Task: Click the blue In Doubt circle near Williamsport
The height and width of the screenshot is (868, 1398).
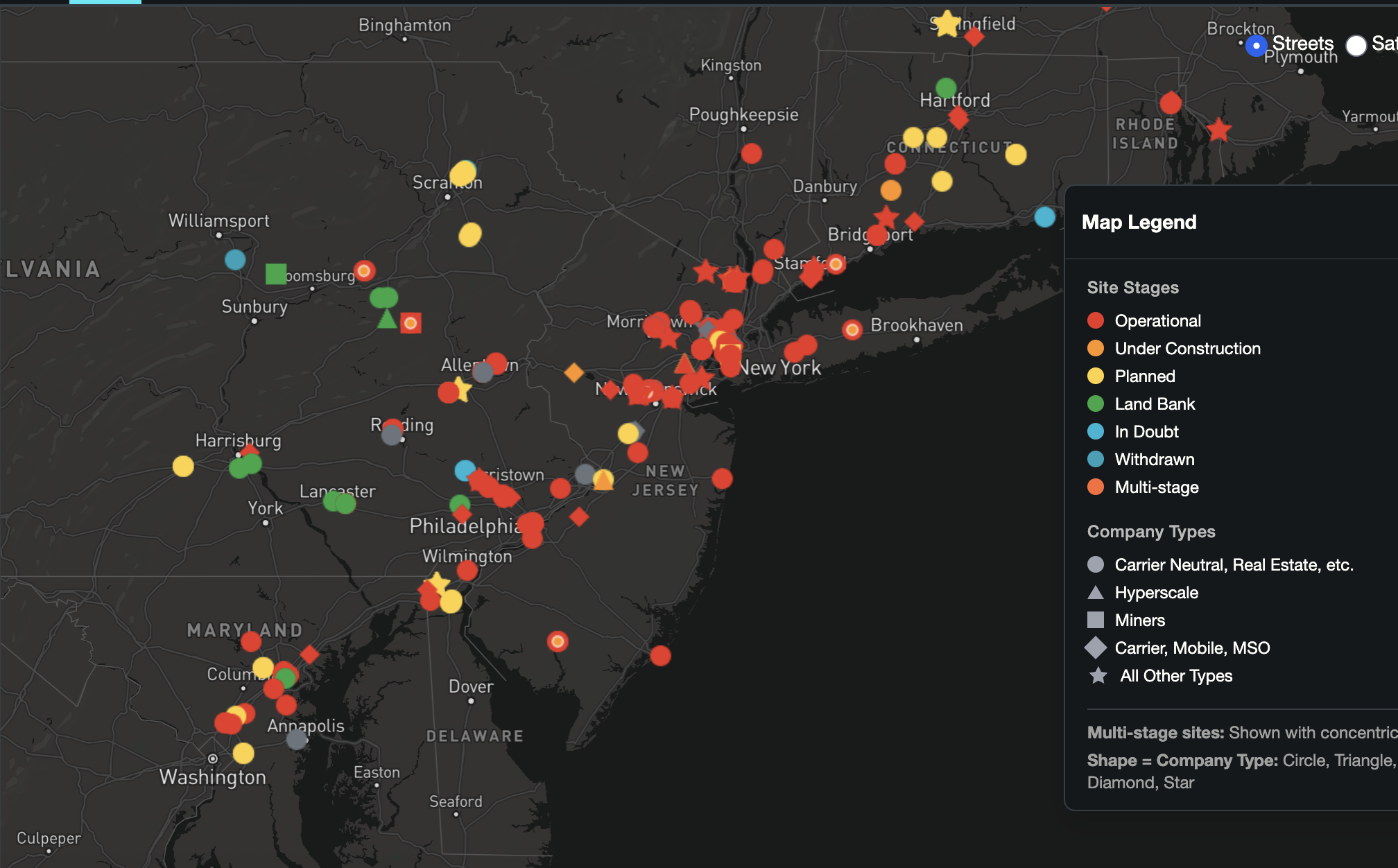Action: [x=236, y=259]
